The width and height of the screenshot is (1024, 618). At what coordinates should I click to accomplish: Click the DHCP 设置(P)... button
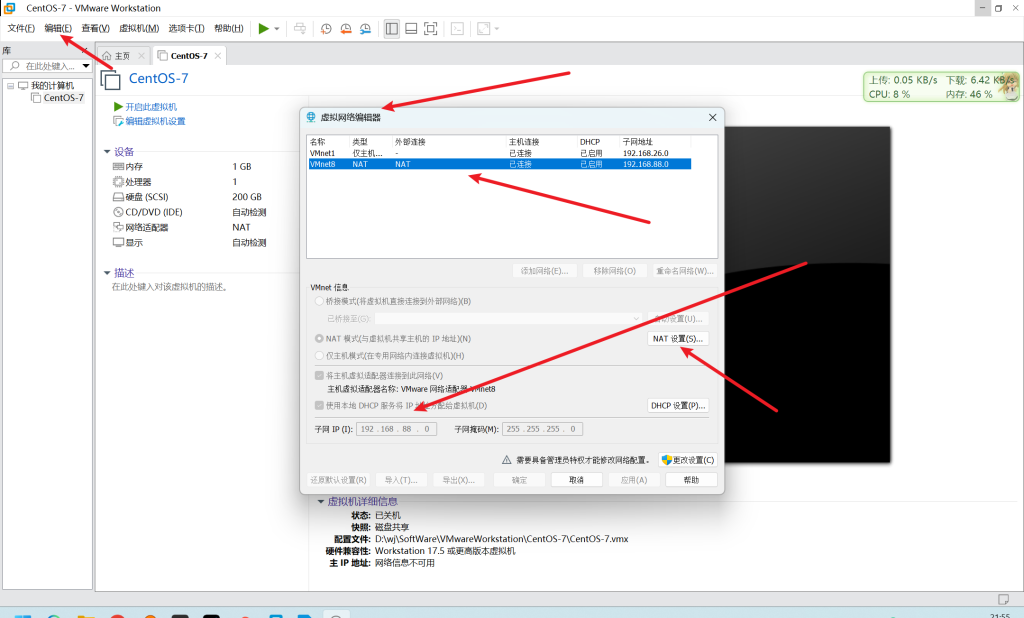tap(678, 406)
